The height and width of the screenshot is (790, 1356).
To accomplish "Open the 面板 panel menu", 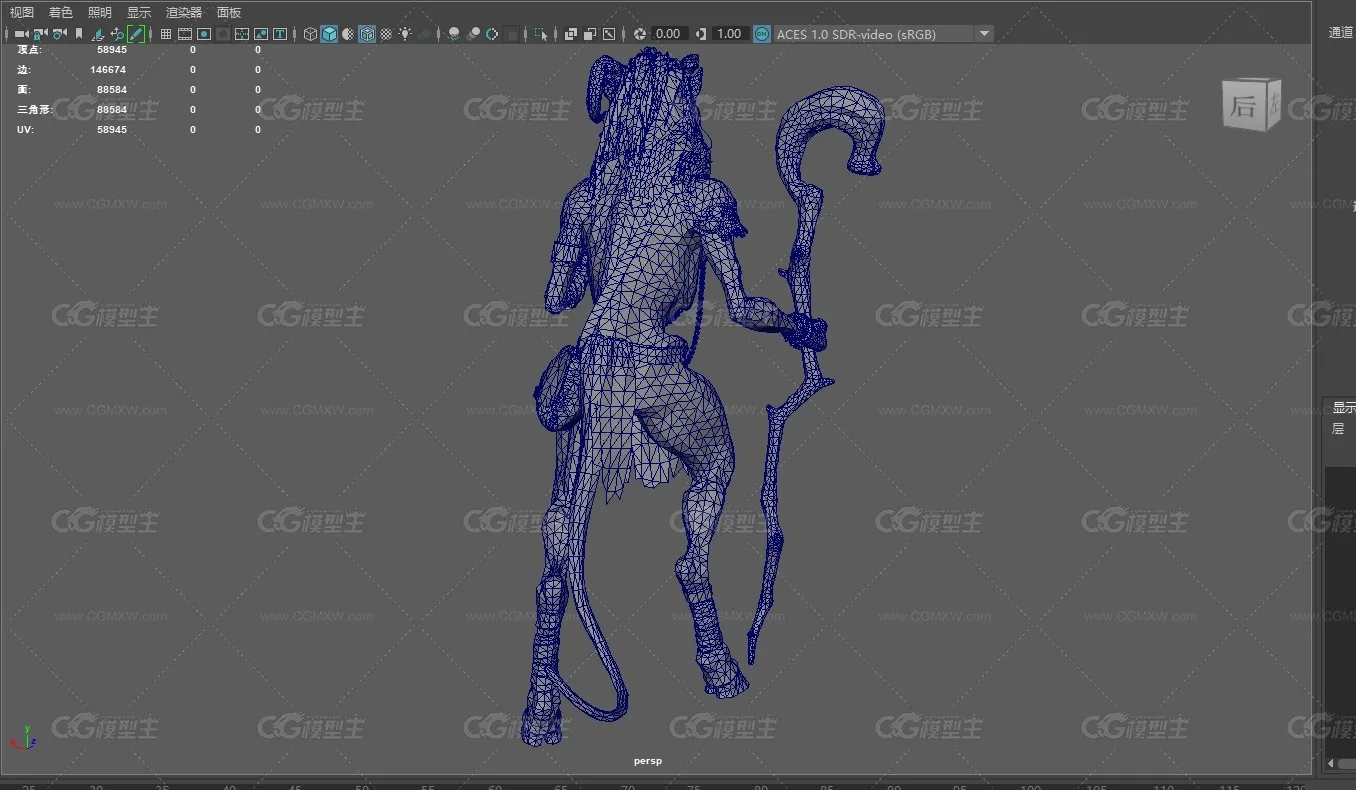I will click(229, 12).
